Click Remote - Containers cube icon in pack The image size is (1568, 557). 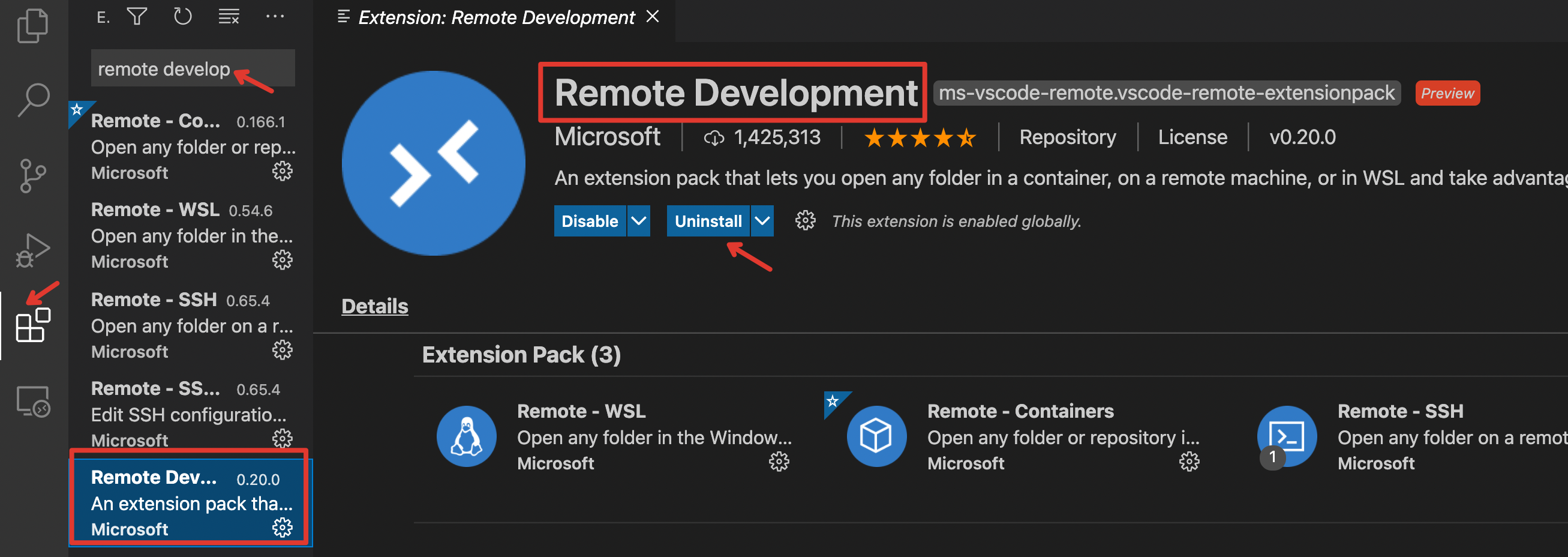pos(876,436)
